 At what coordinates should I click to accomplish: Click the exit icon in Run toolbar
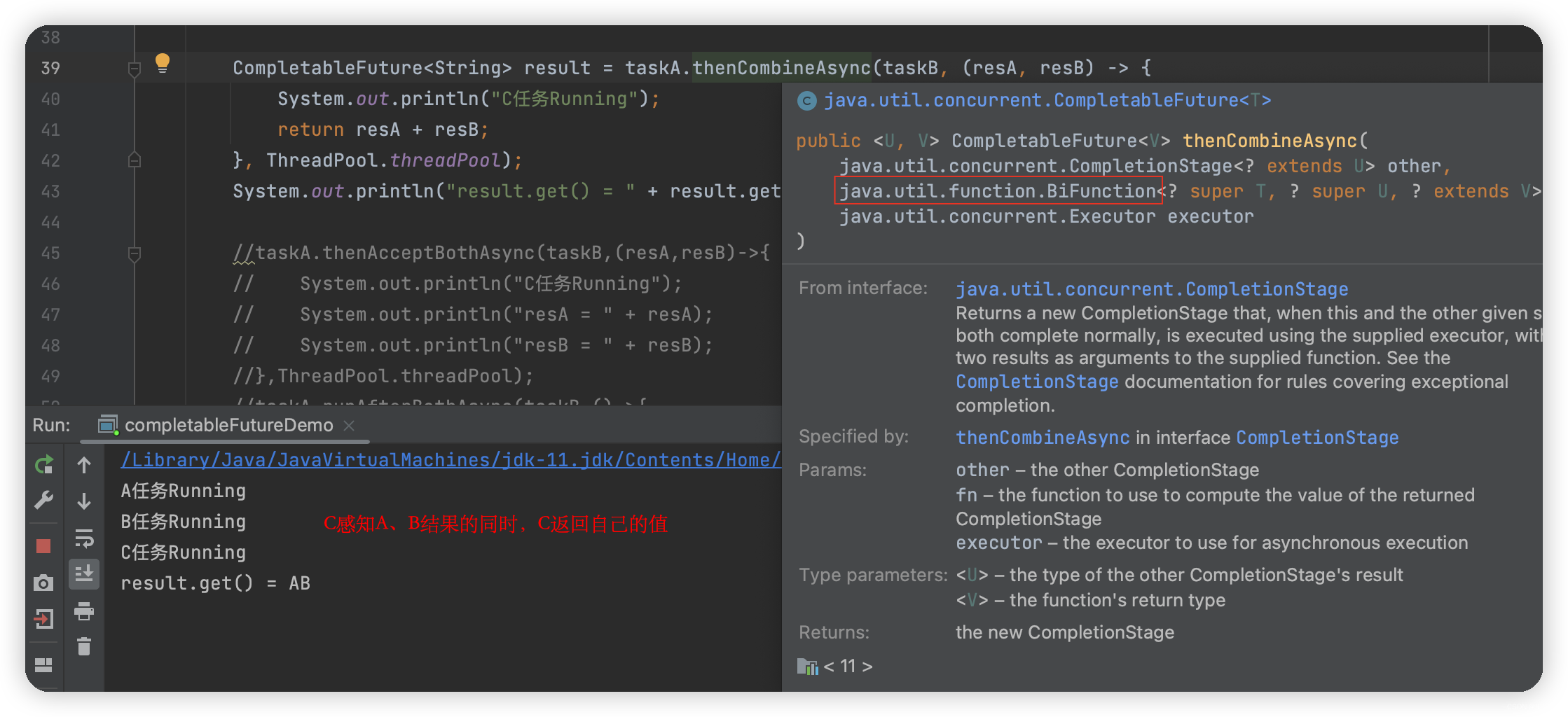[43, 619]
